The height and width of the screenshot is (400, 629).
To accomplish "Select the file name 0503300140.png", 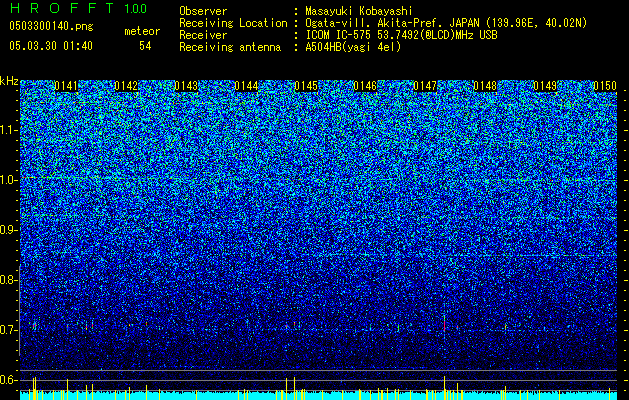I will tap(51, 26).
